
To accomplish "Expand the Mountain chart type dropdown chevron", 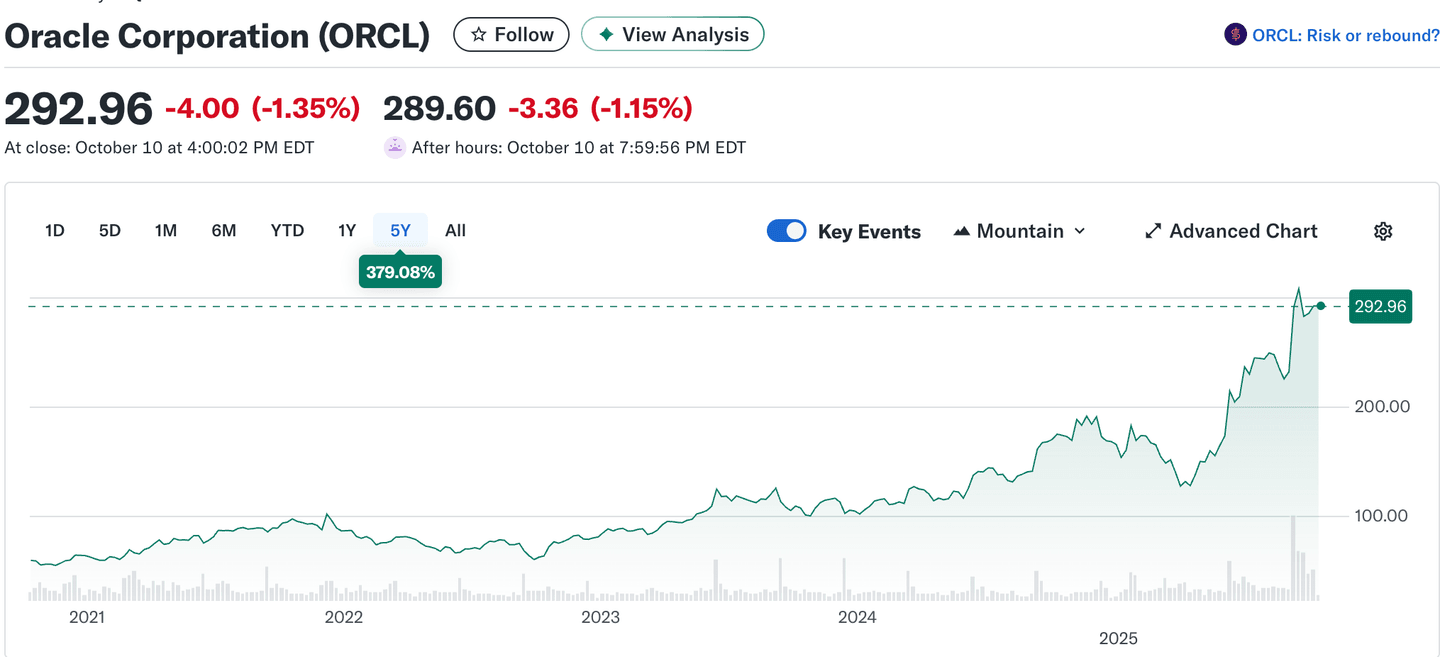I will click(1080, 231).
